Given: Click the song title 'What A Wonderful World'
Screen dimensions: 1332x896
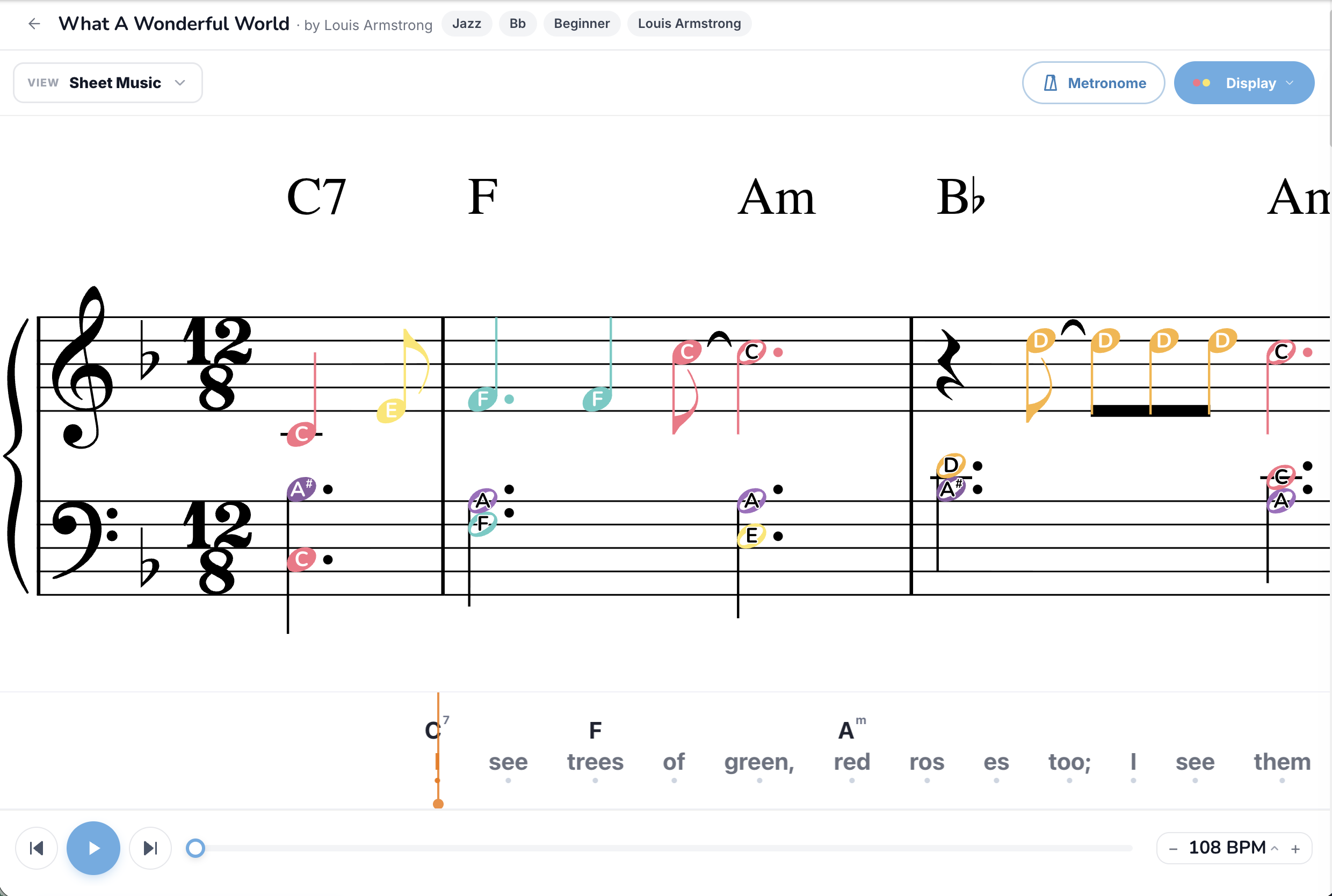Looking at the screenshot, I should point(174,24).
